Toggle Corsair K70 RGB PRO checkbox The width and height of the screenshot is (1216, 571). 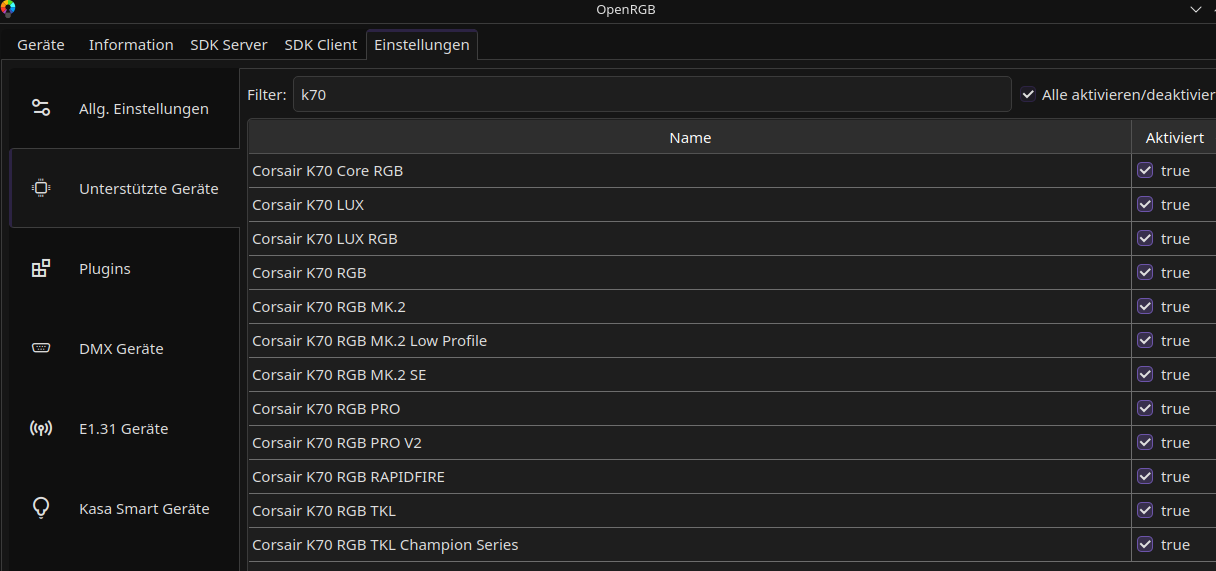coord(1146,408)
